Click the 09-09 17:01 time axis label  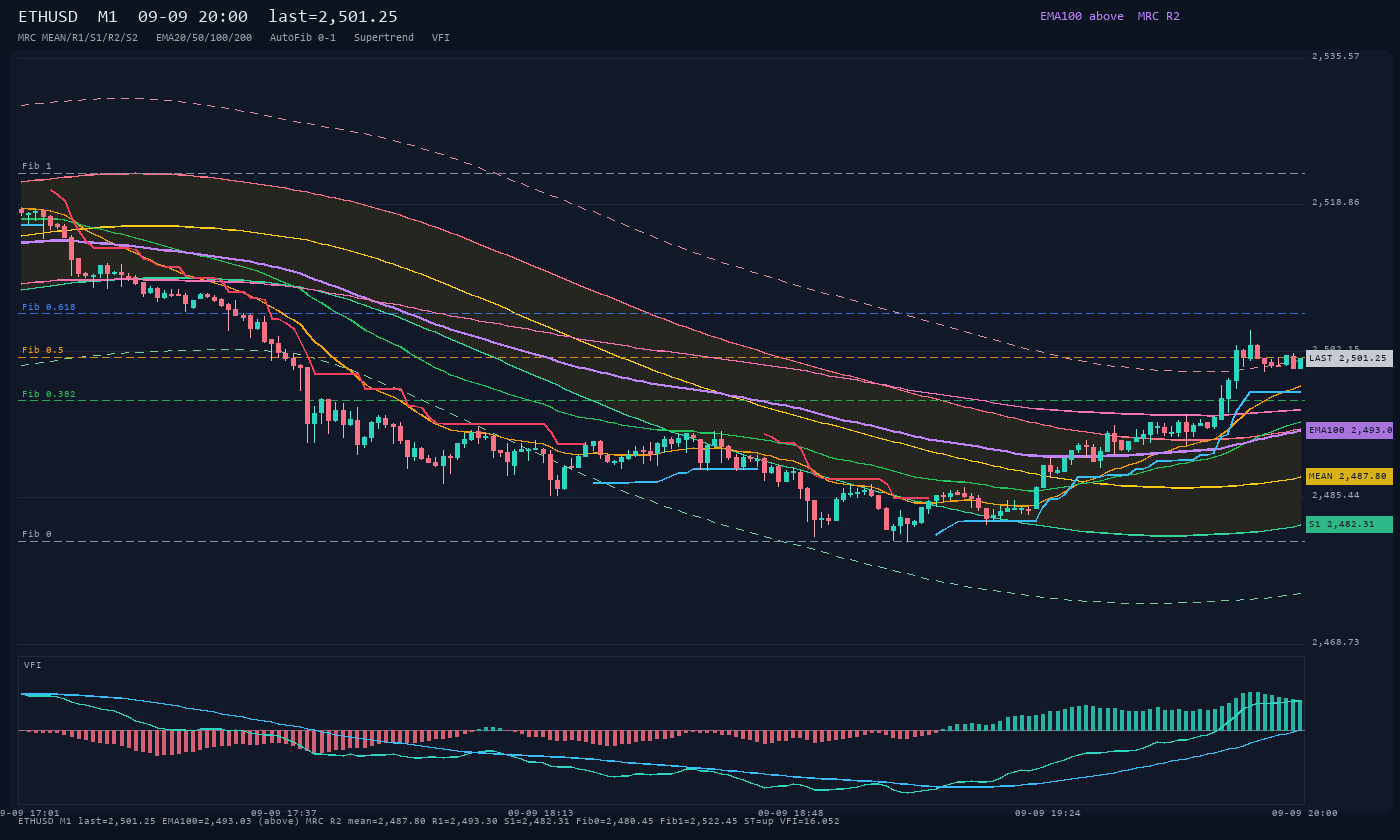point(30,813)
